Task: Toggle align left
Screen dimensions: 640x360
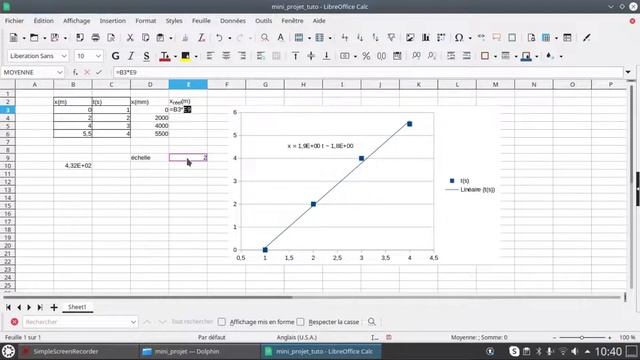Action: (x=210, y=56)
